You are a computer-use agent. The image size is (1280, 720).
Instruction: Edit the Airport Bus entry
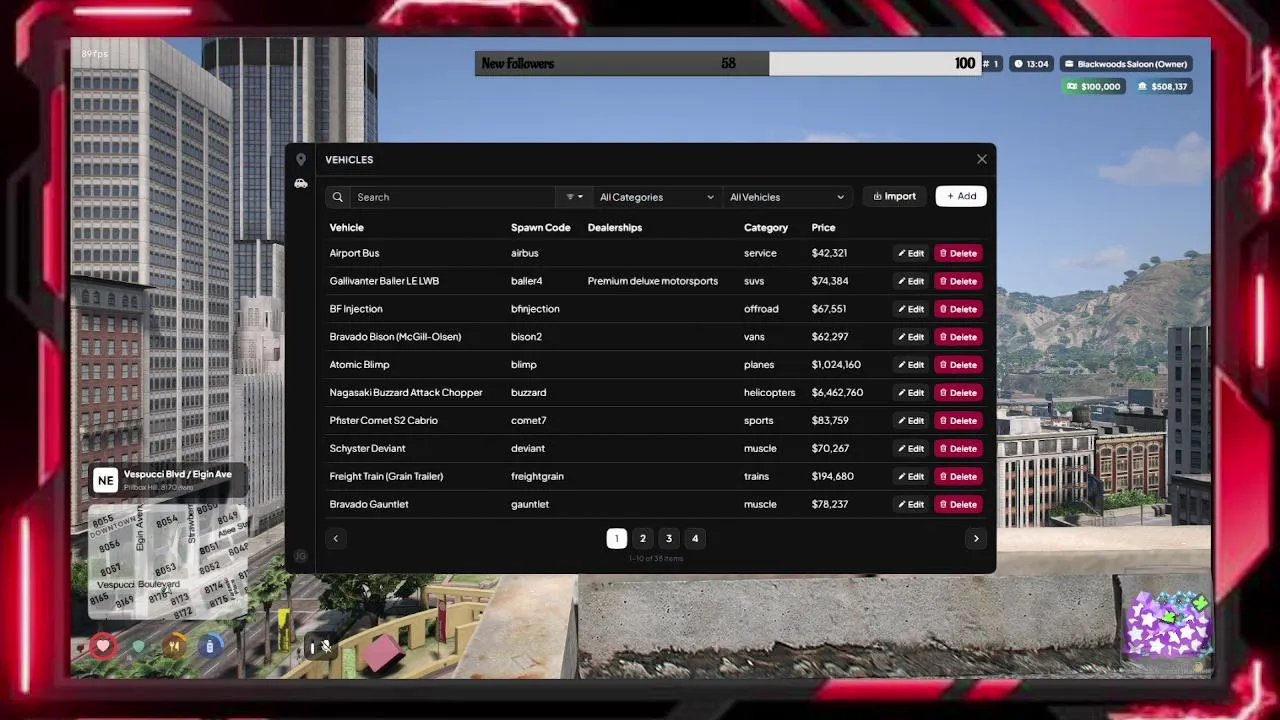point(910,253)
